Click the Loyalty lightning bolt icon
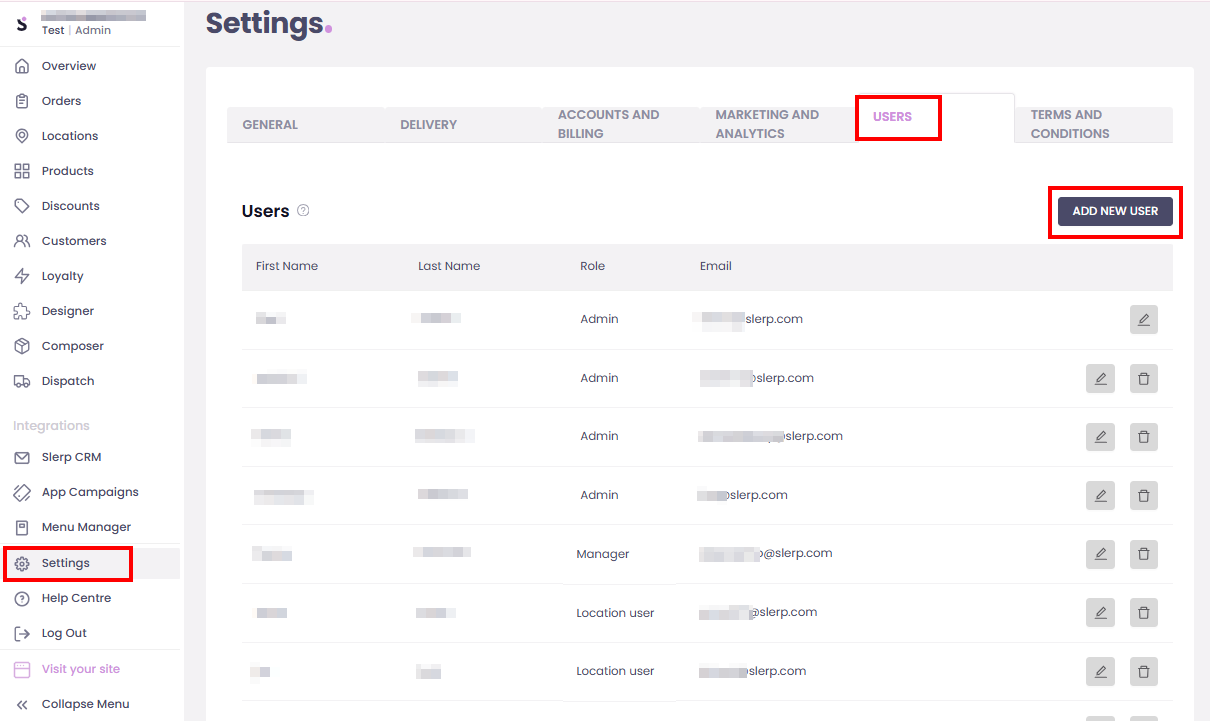Screen dimensions: 1210x721 22,276
